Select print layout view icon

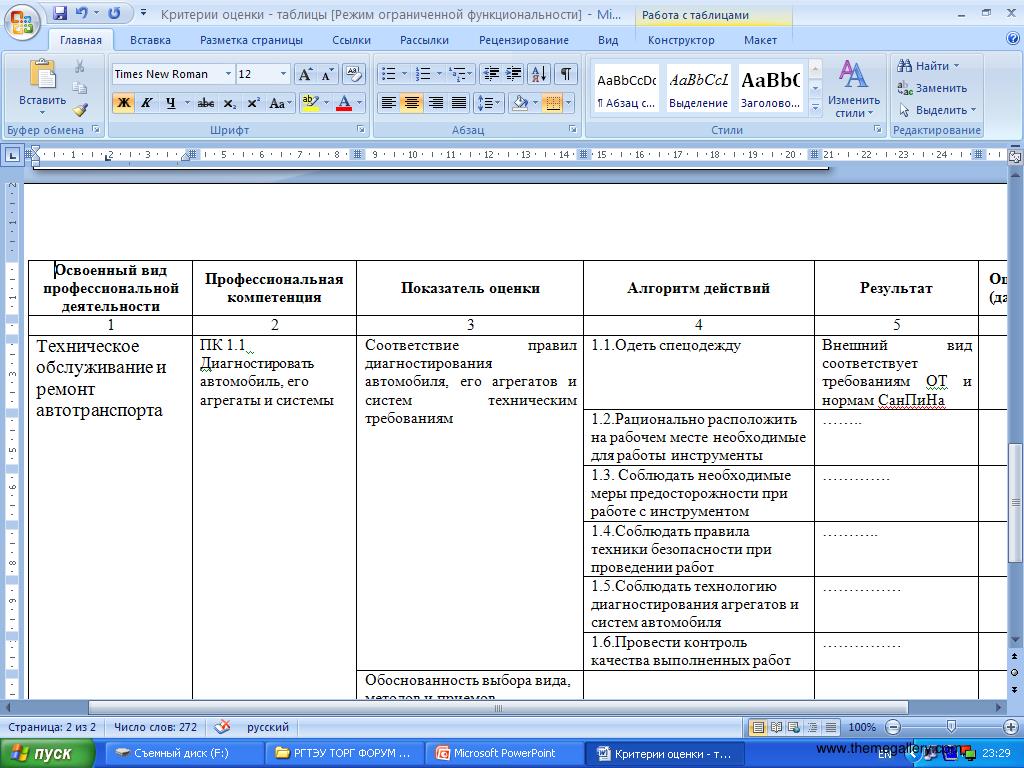coord(758,727)
